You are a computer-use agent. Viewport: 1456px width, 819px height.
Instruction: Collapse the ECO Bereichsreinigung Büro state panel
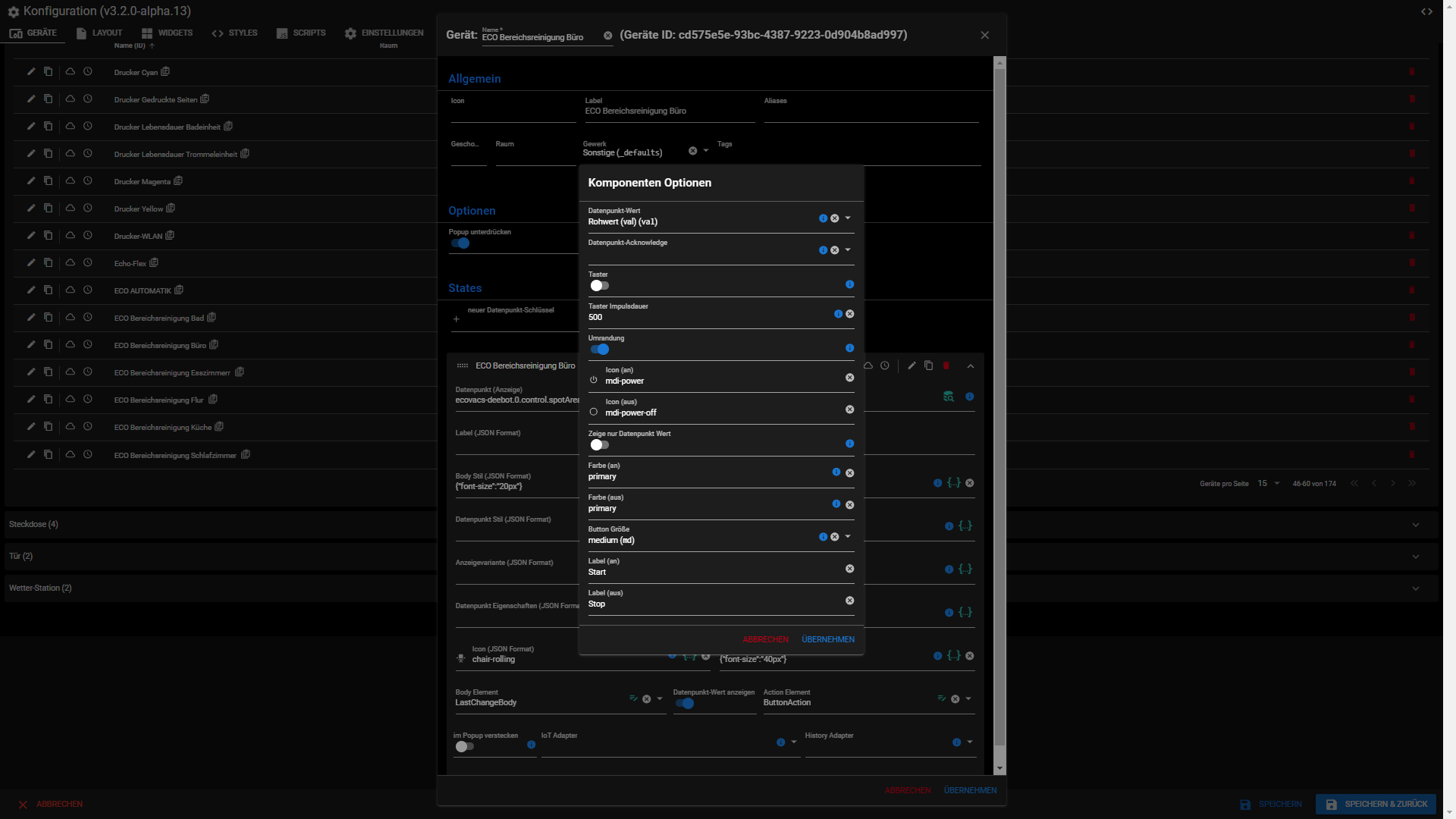971,366
